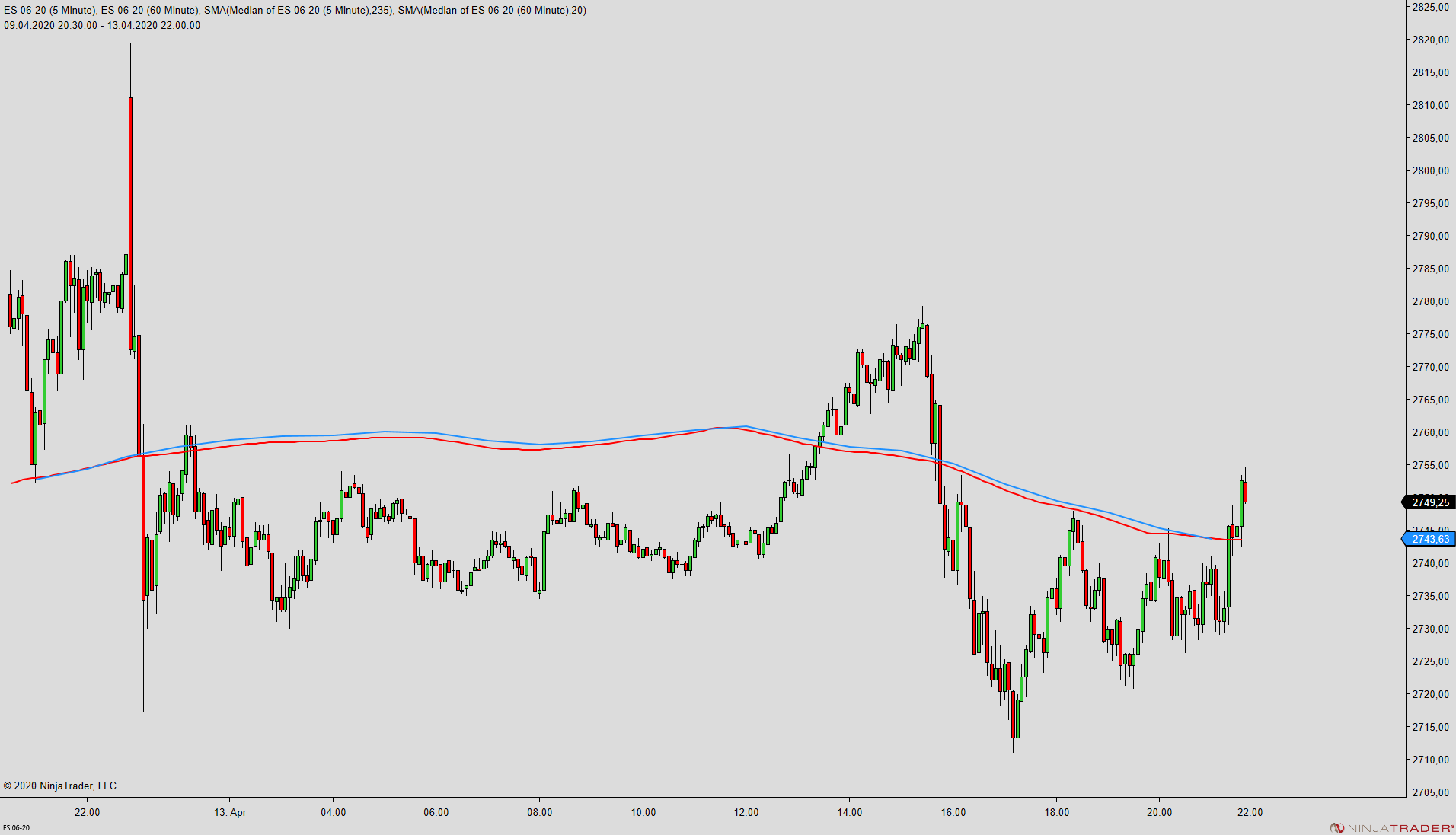1456x835 pixels.
Task: Click the 2705,00 price axis label
Action: point(1430,792)
